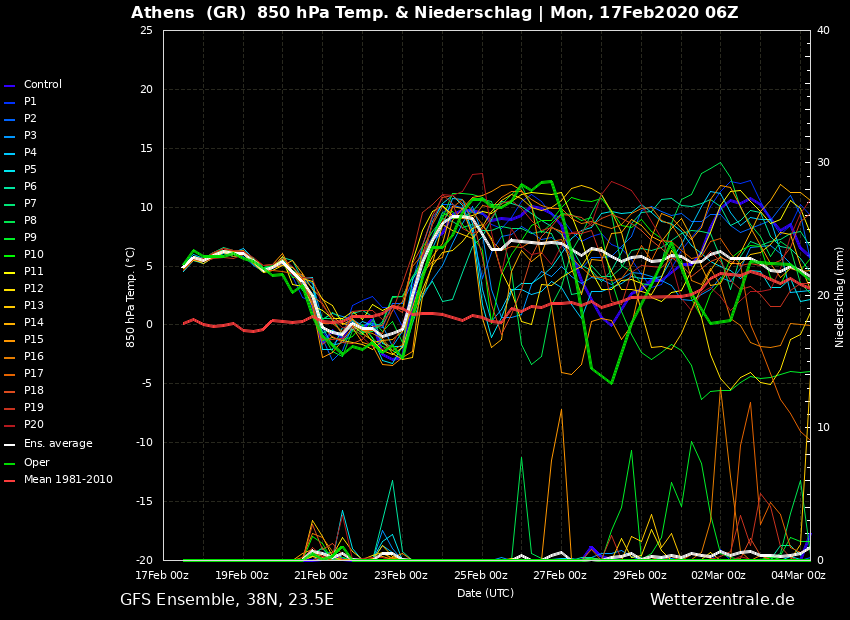Click the "P17" legend label

point(34,373)
